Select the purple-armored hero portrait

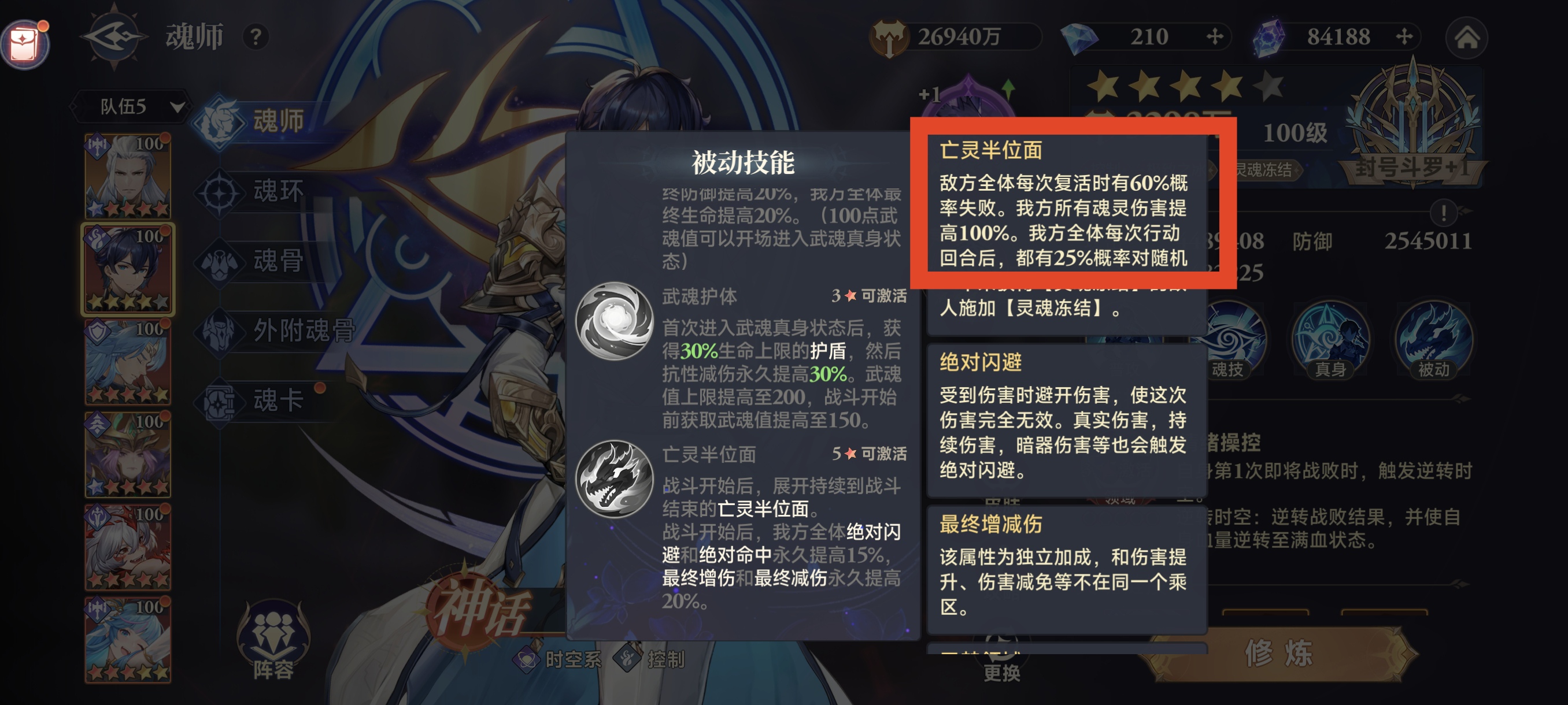click(128, 454)
